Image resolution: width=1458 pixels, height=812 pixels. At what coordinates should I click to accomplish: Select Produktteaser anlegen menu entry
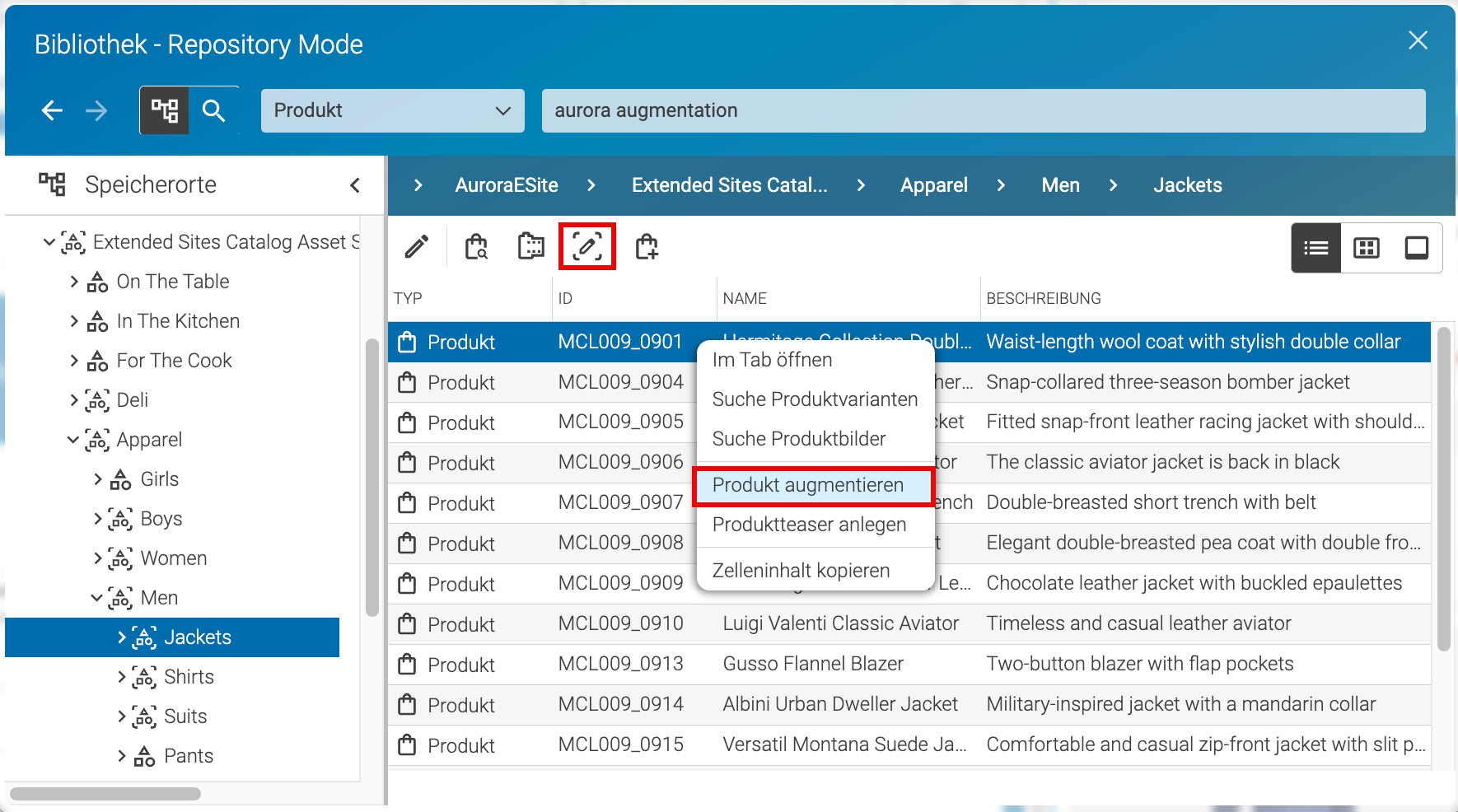(x=809, y=525)
